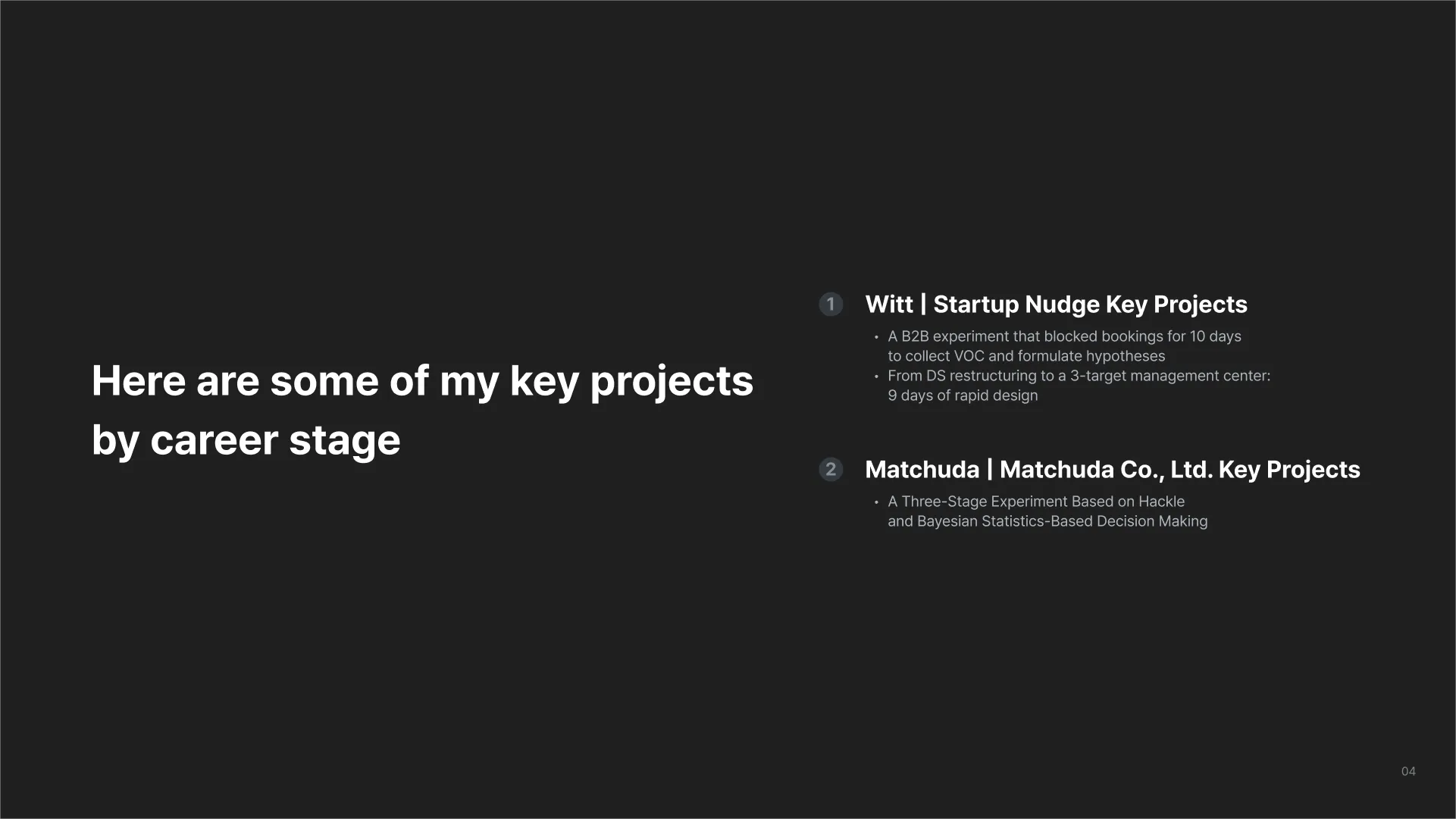This screenshot has width=1456, height=819.
Task: Click the bullet dot before 'A Three-Stage Experiment'
Action: (x=876, y=502)
